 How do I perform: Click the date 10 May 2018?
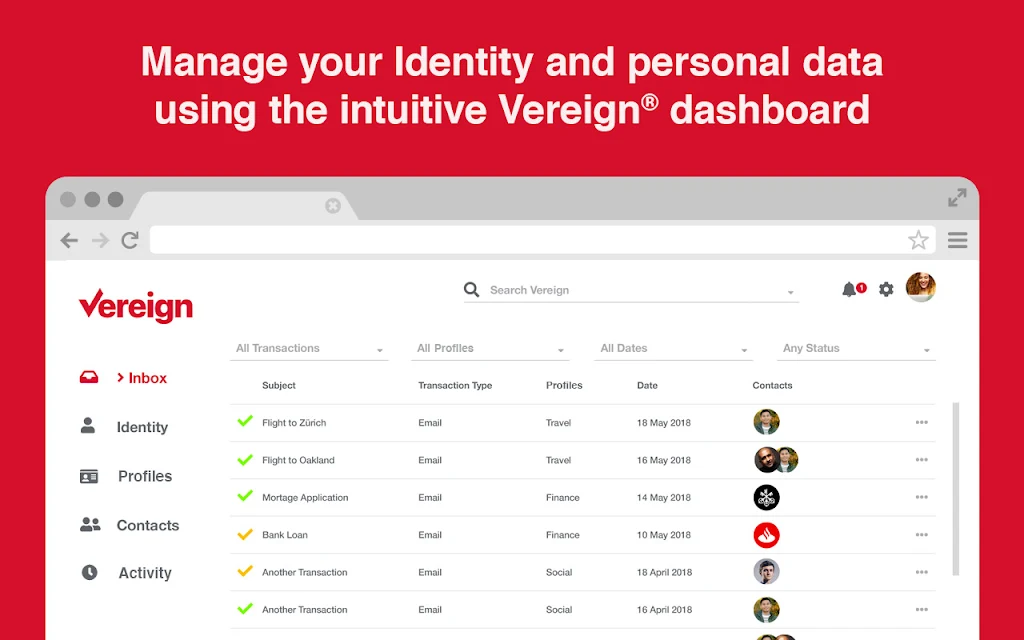[664, 535]
